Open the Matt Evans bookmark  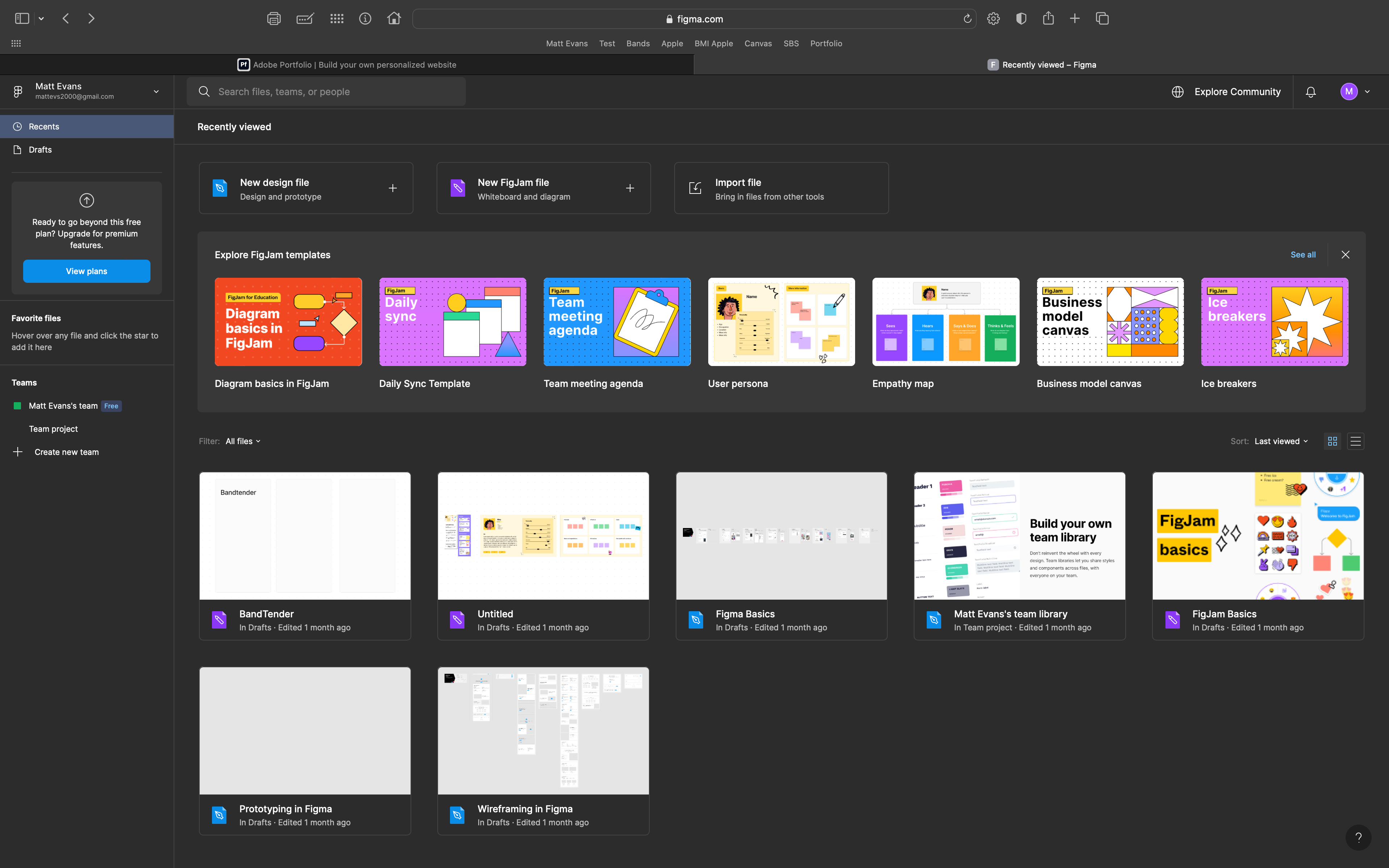pyautogui.click(x=566, y=44)
